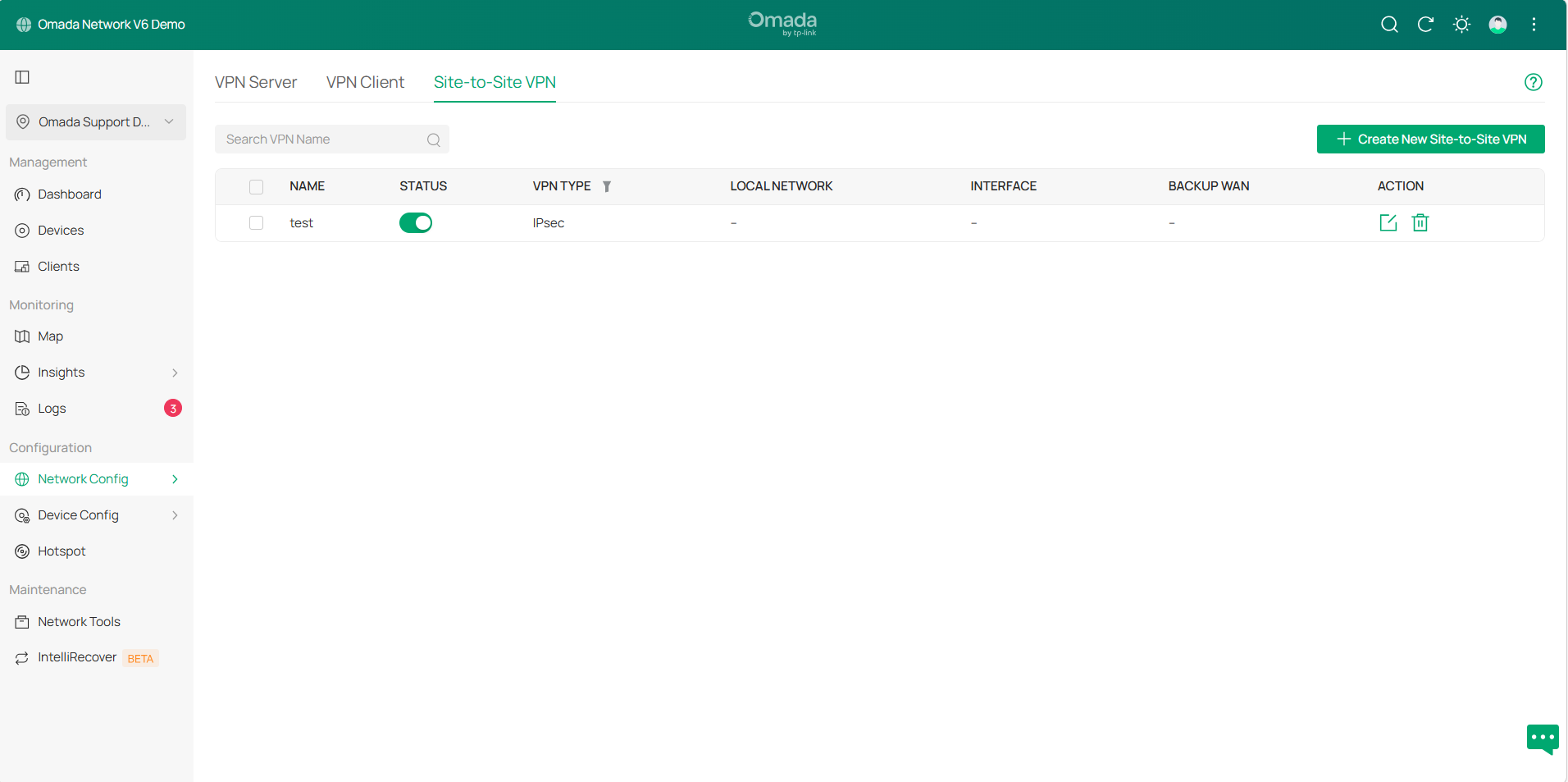
Task: Switch to the VPN Server tab
Action: tap(256, 82)
